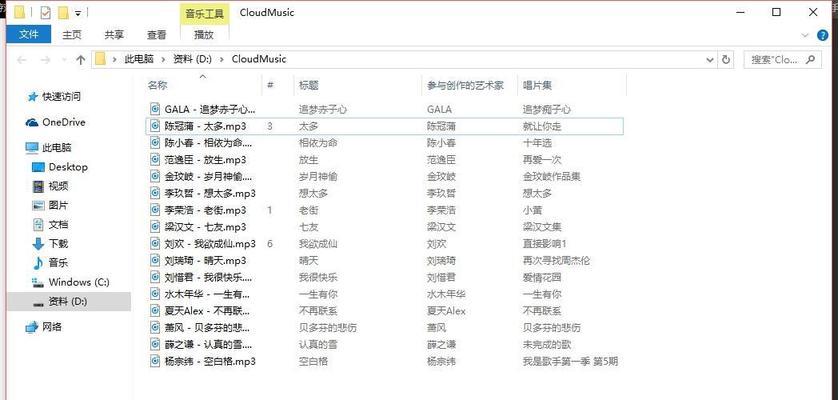Viewport: 838px width, 400px height.
Task: Click CloudMusic in the address path
Action: [x=259, y=59]
